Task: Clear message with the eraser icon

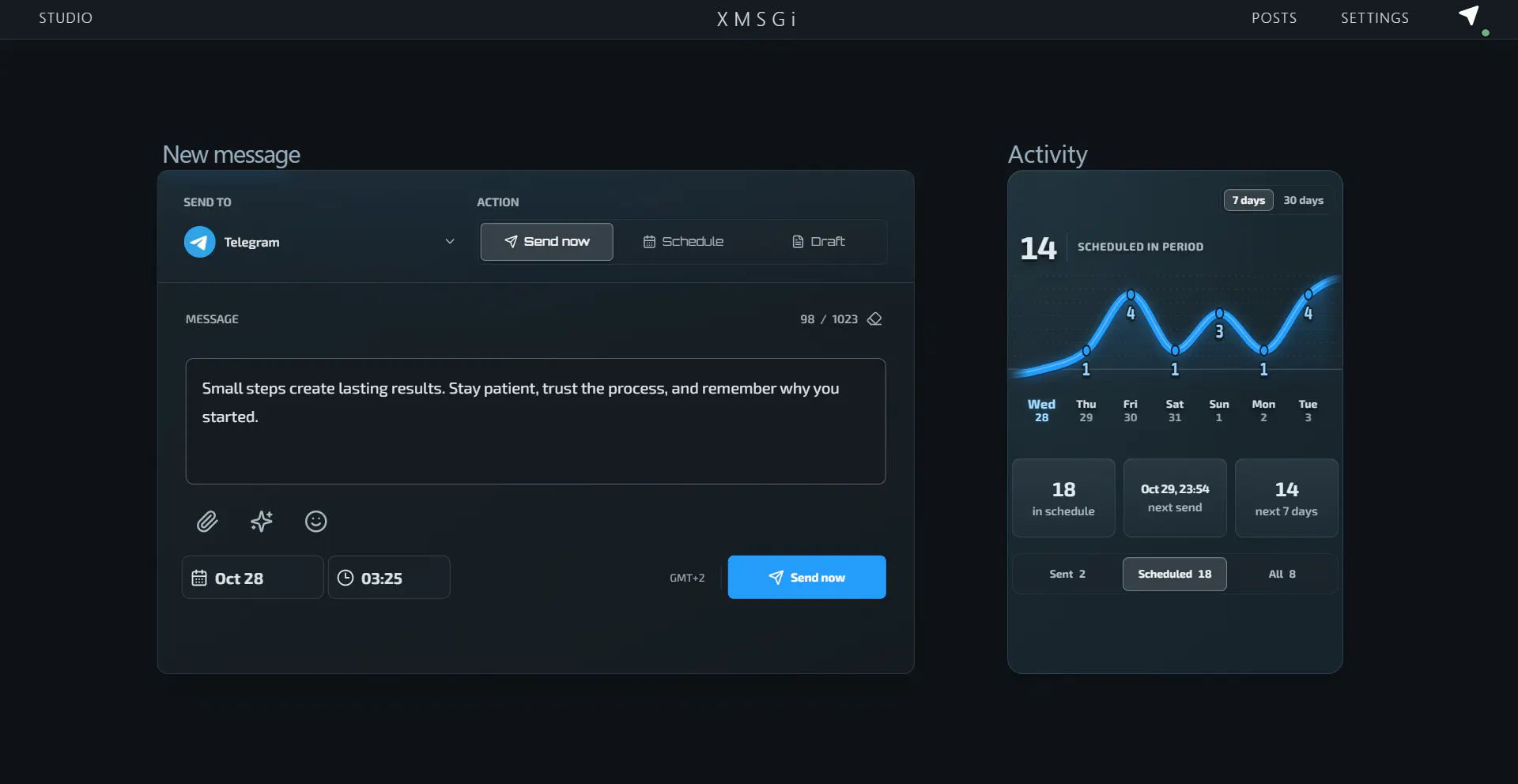Action: tap(874, 319)
